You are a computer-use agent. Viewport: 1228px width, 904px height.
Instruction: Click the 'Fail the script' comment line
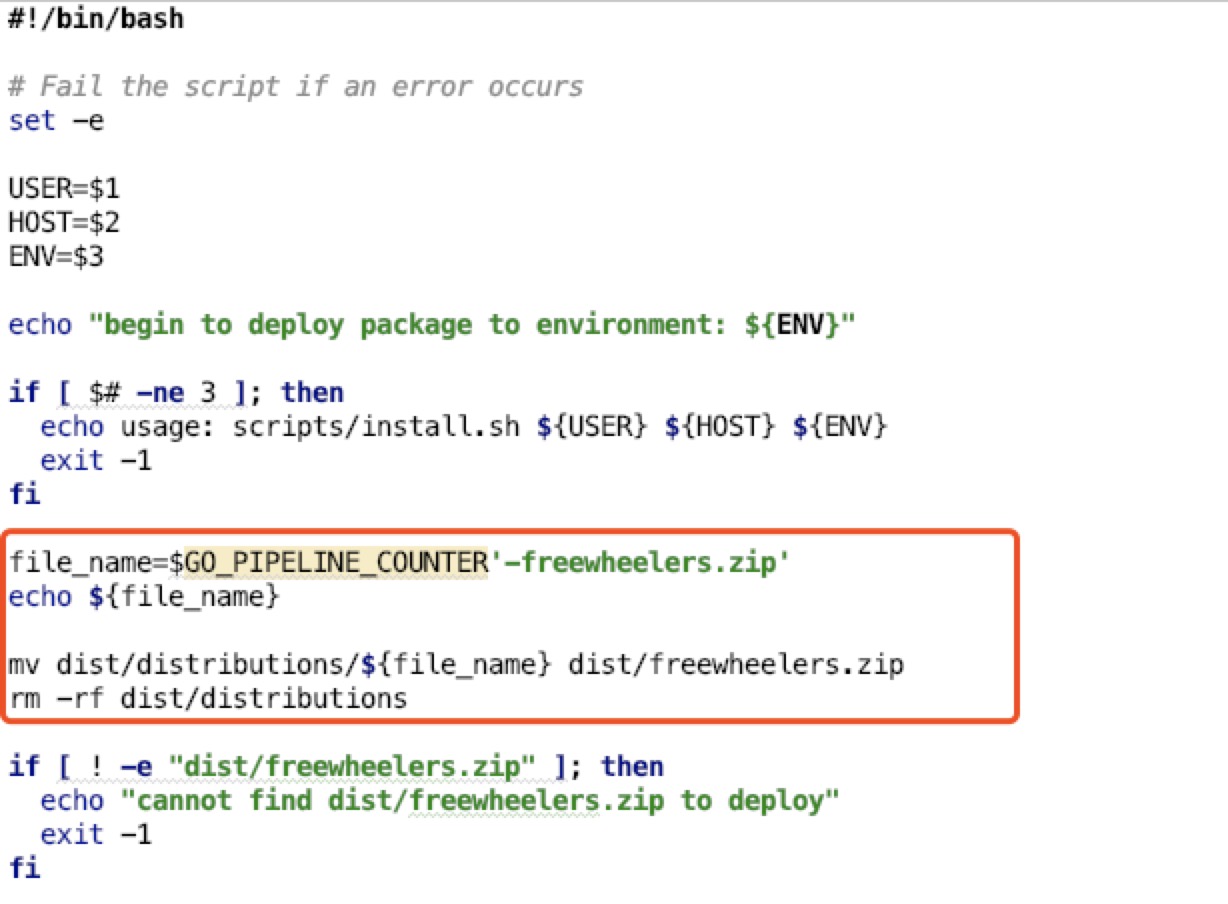coord(296,87)
